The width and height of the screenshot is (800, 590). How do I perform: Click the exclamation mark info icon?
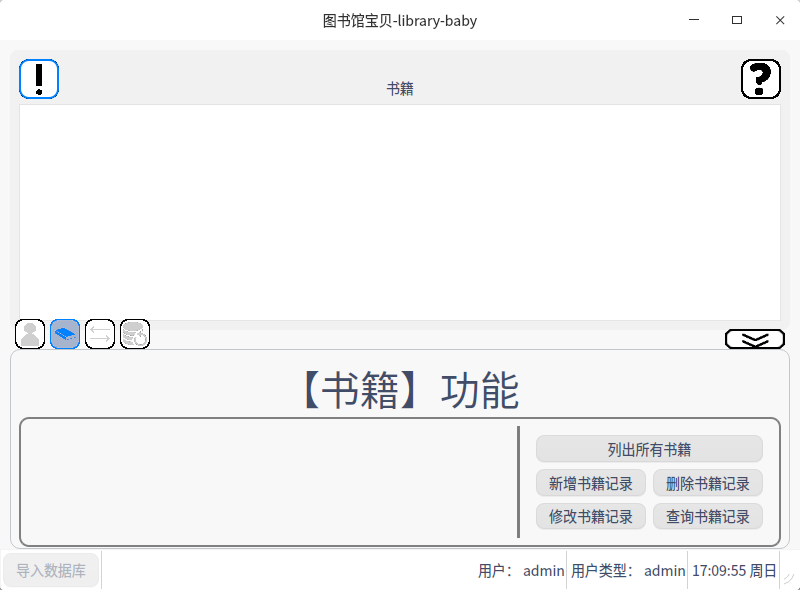pos(39,79)
